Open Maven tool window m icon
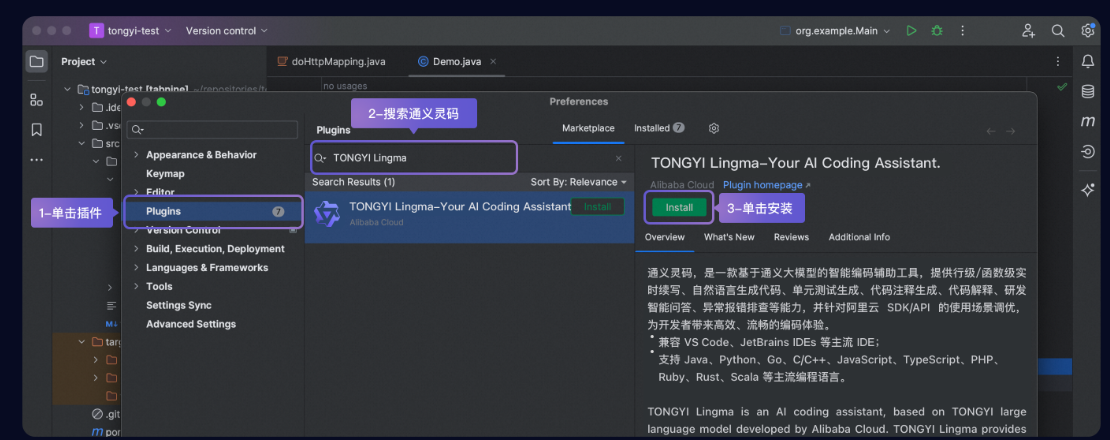 1087,122
